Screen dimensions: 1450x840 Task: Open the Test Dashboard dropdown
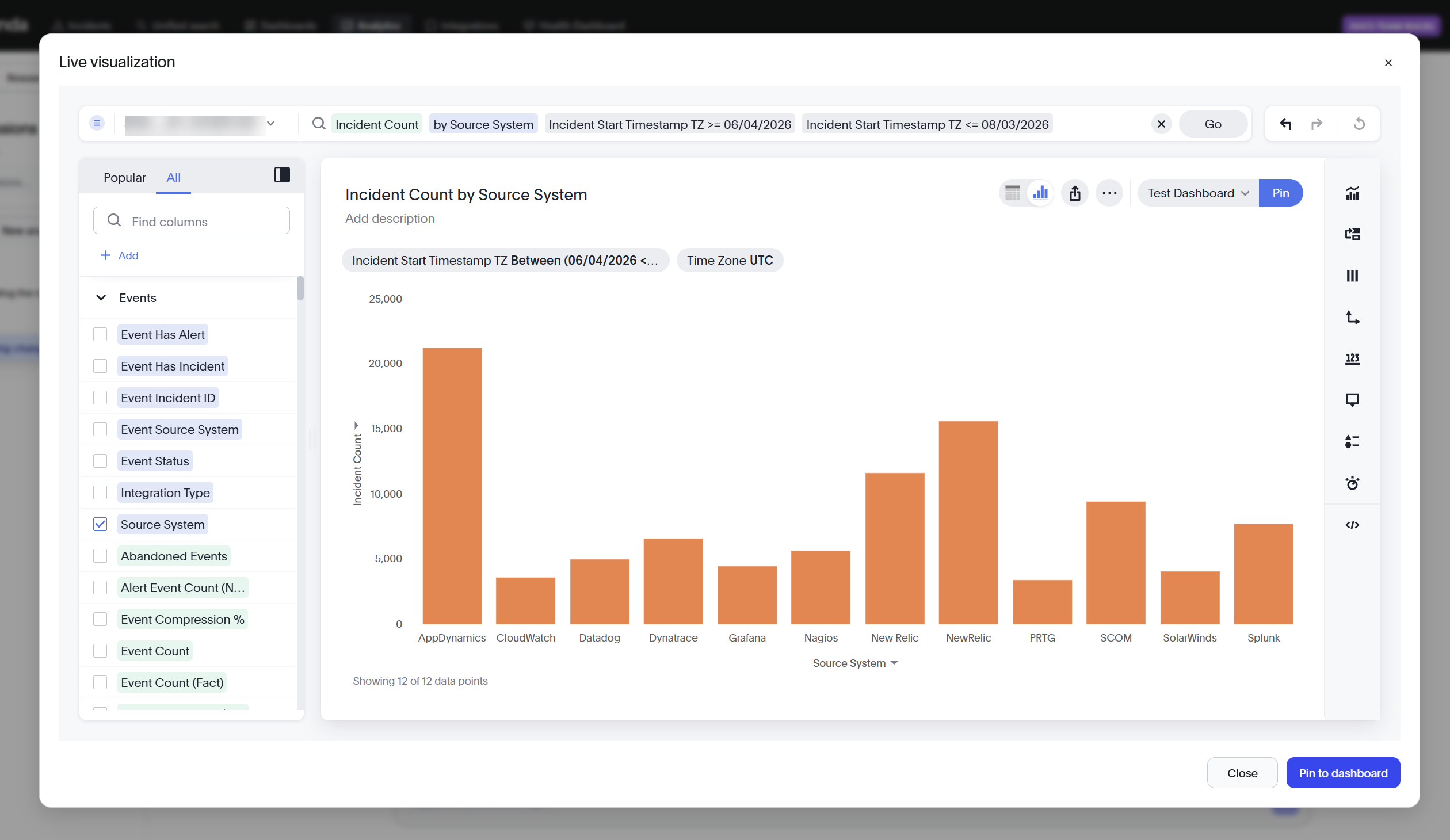pos(1198,193)
